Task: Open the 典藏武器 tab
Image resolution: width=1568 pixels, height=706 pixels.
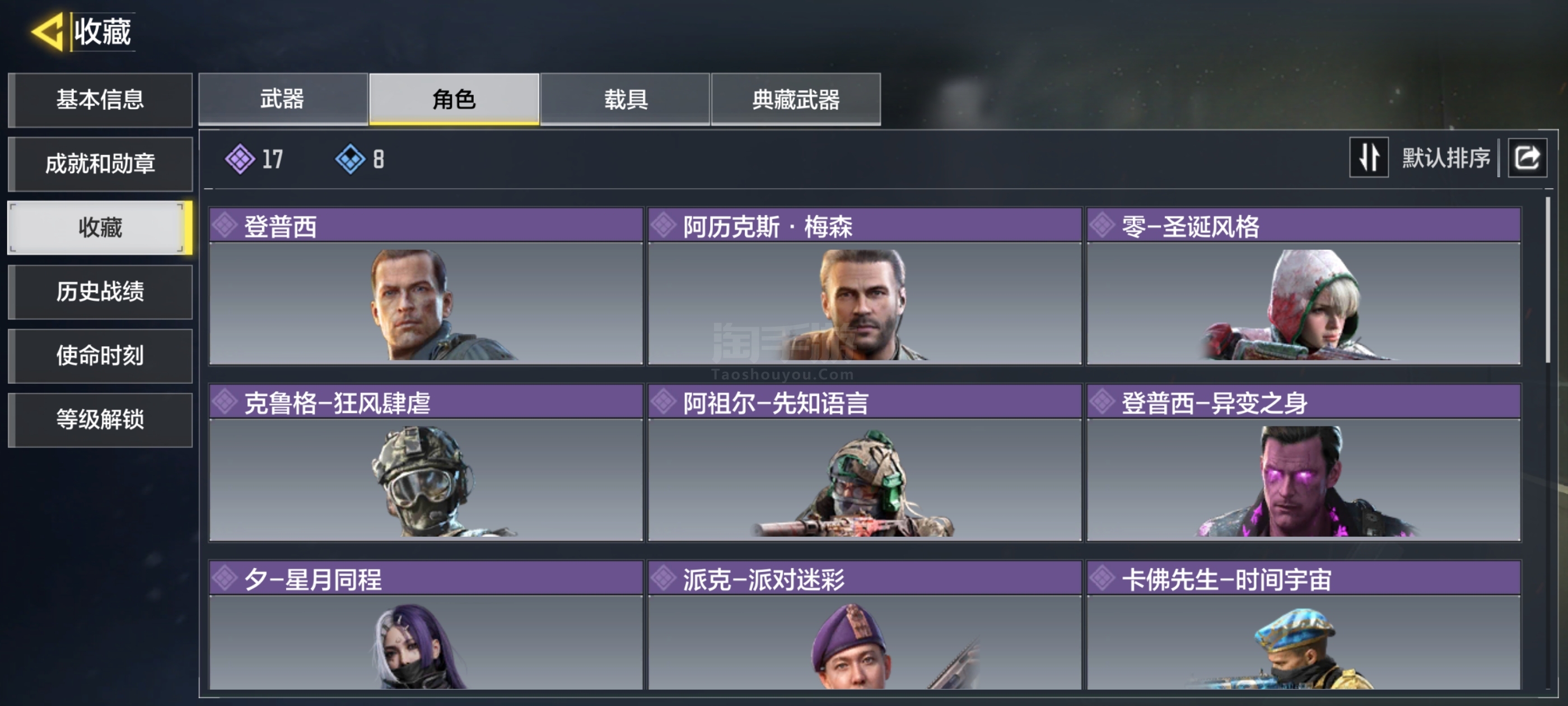Action: click(796, 99)
